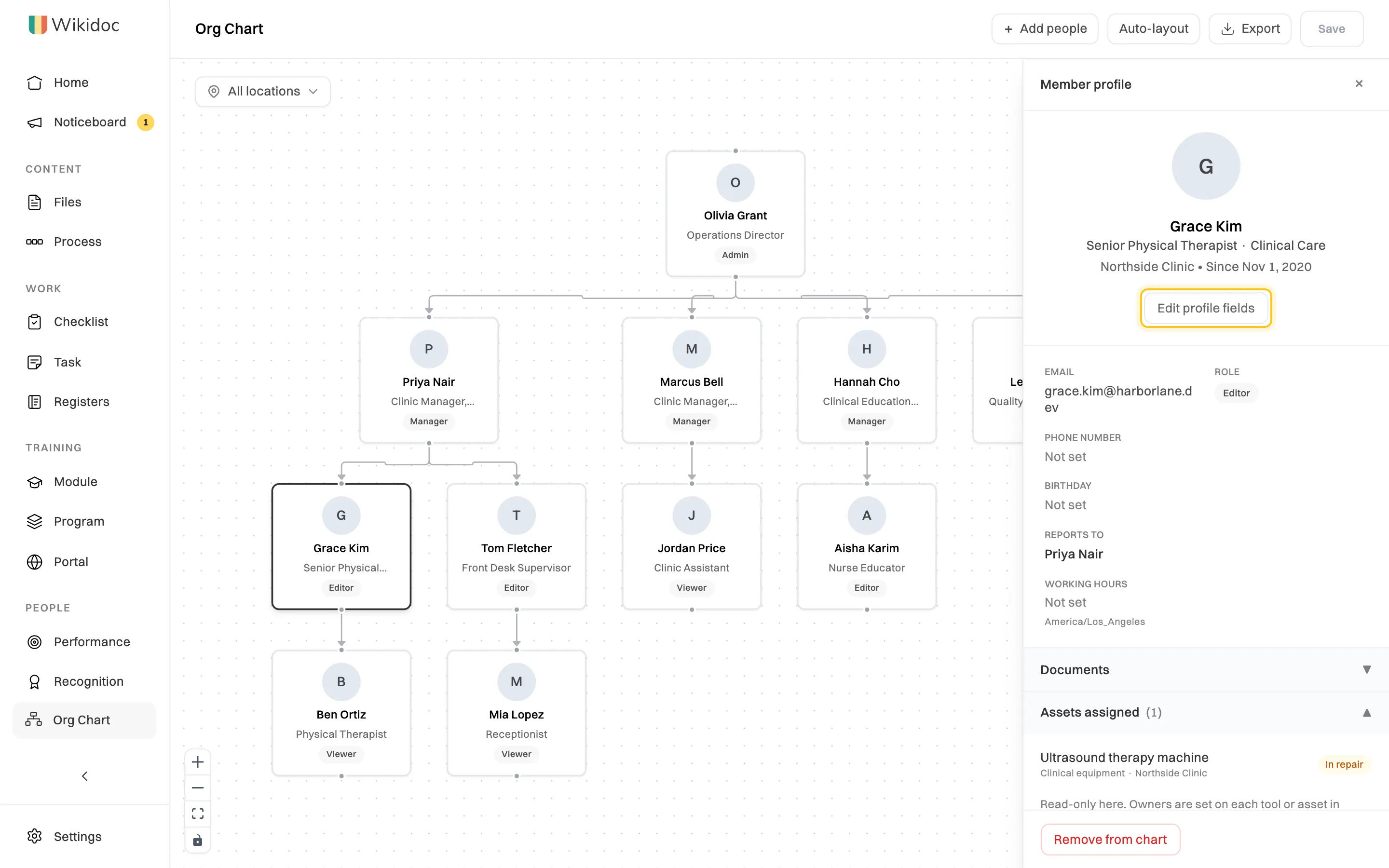Click Remove from chart button

point(1110,839)
